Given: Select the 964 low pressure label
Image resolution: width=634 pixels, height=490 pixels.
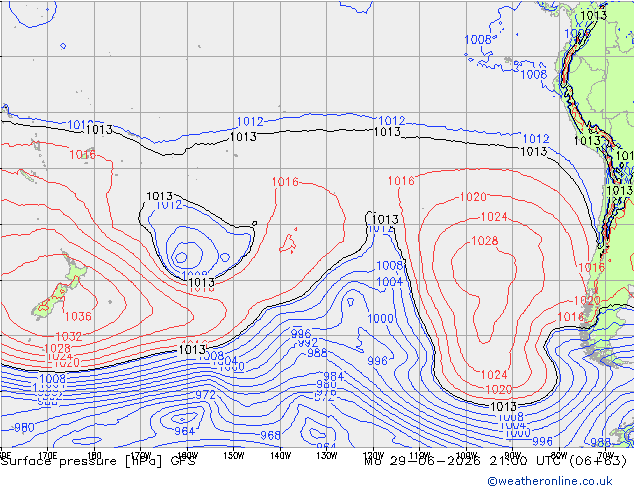Looking at the screenshot, I should point(184,431).
